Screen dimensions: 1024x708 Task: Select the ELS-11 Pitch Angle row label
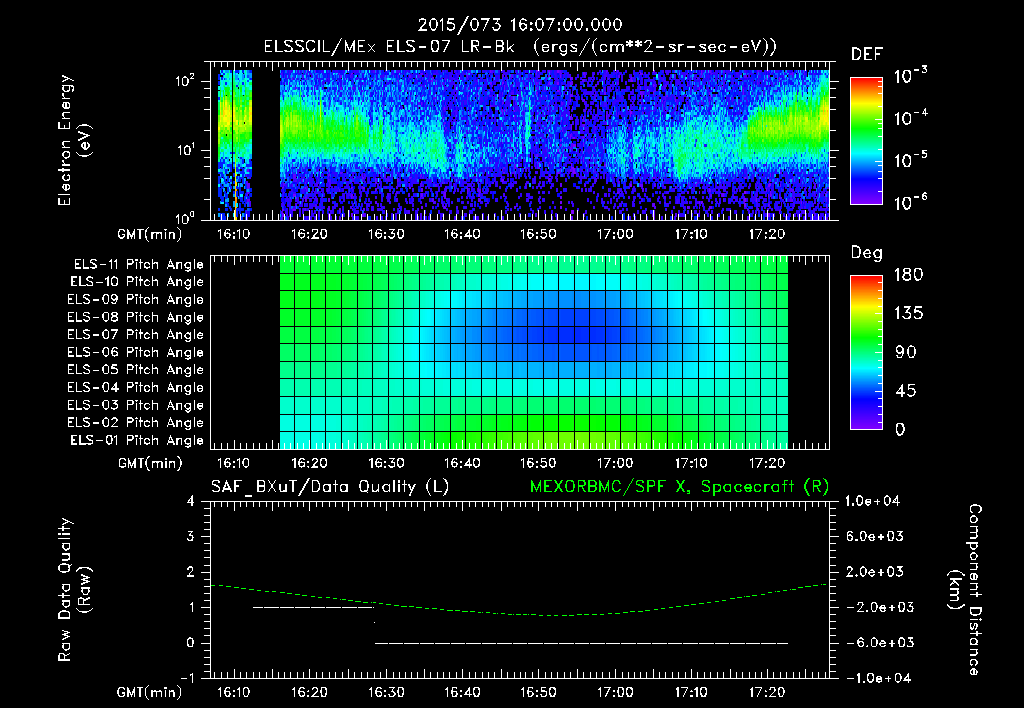[138, 265]
